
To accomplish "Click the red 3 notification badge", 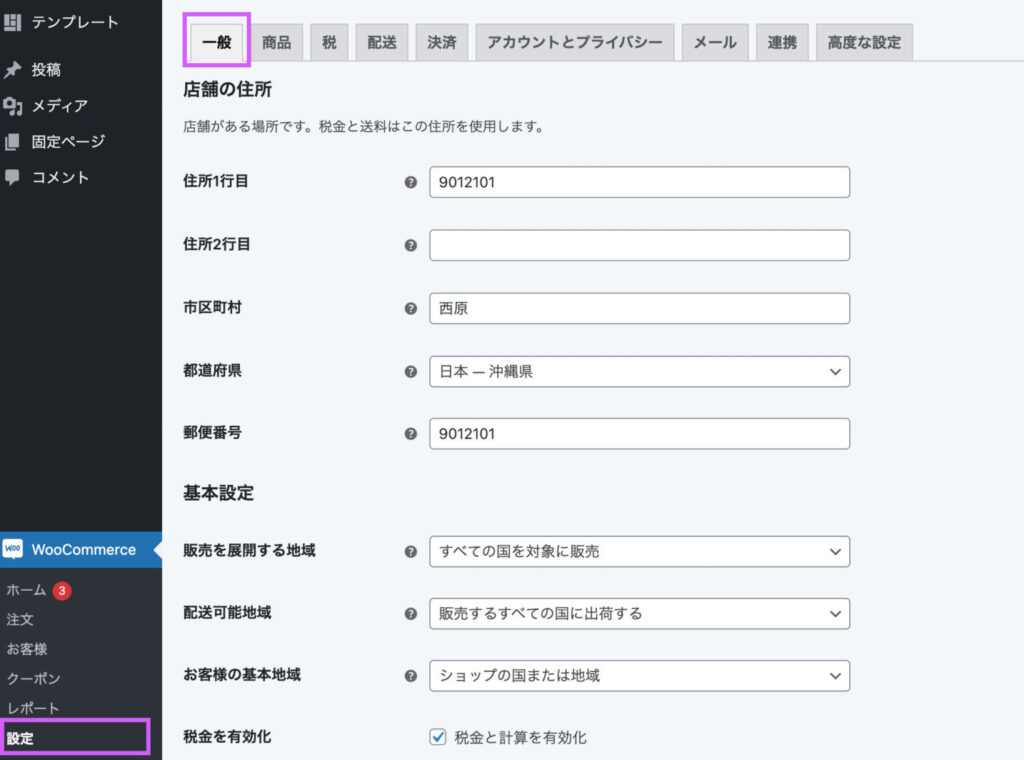I will 62,591.
